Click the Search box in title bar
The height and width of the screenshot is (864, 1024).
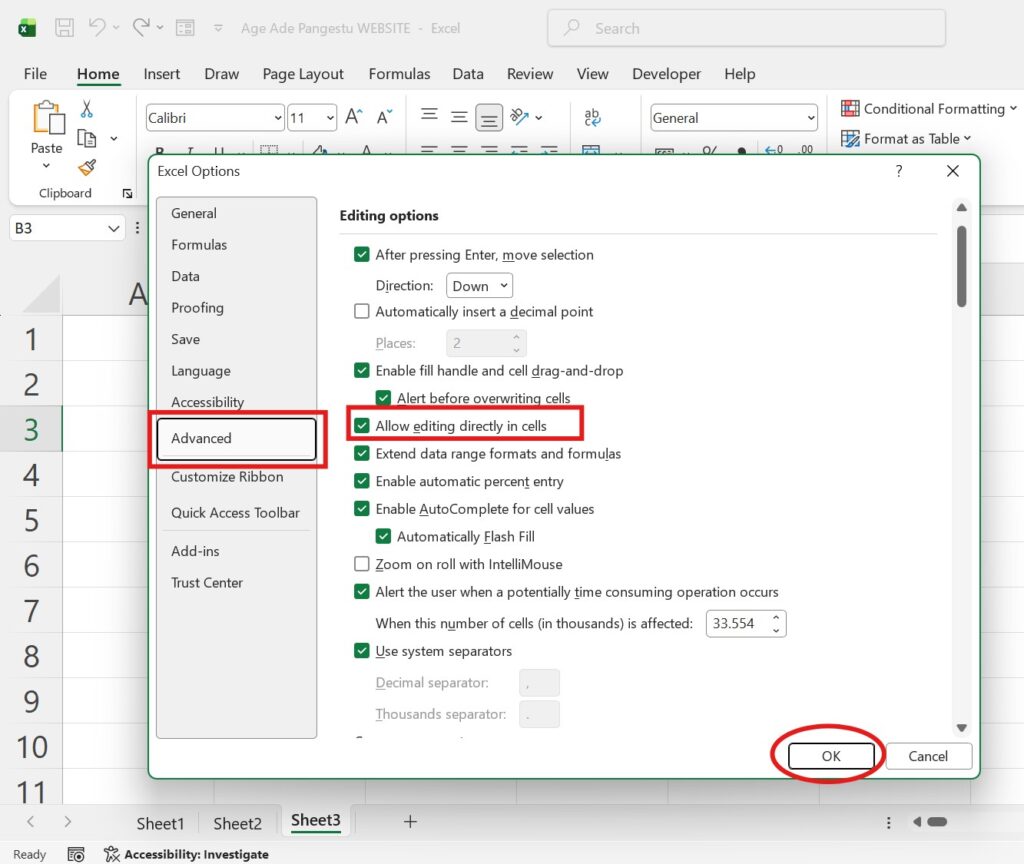[x=746, y=28]
